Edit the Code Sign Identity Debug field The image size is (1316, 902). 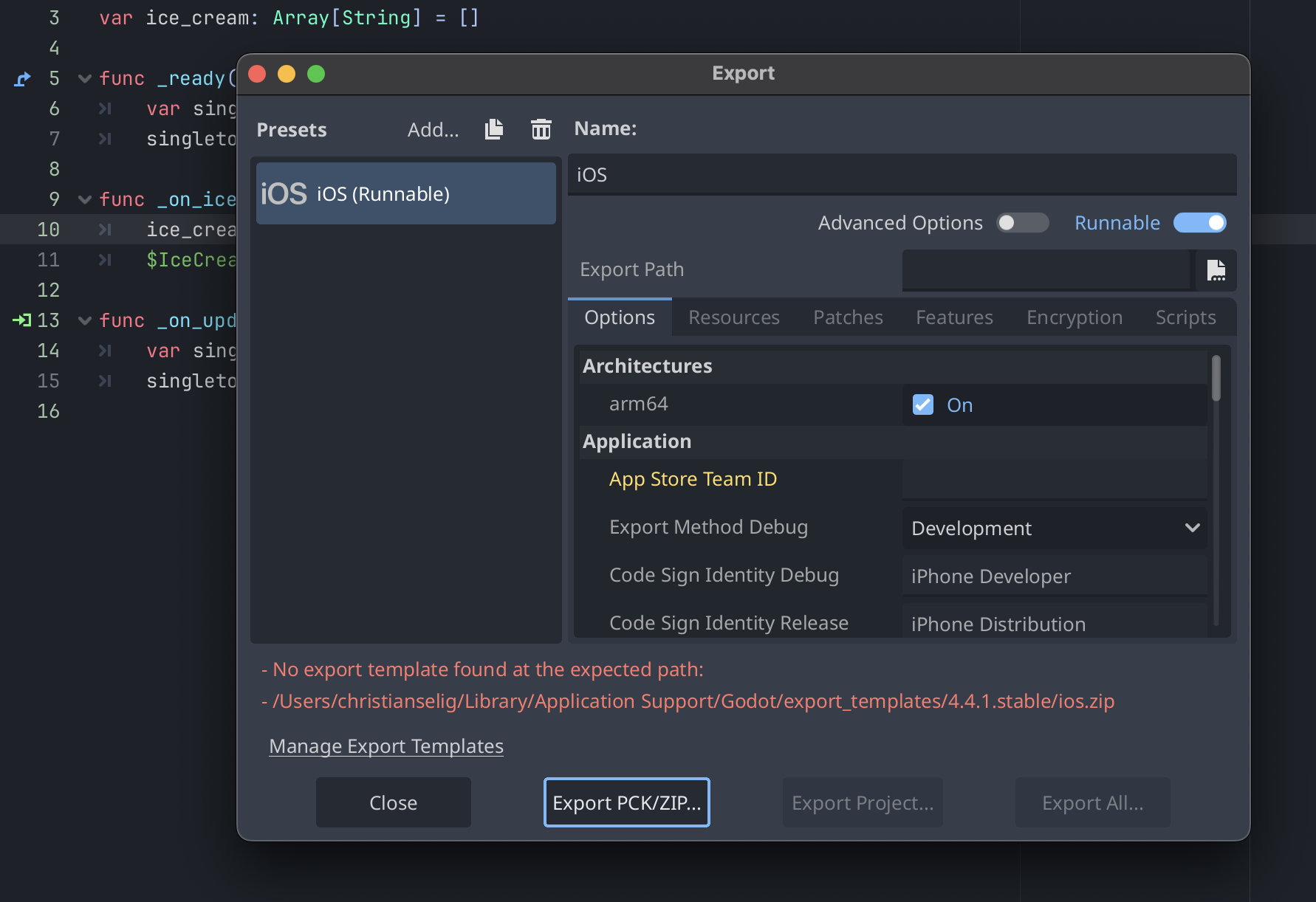click(x=1054, y=576)
